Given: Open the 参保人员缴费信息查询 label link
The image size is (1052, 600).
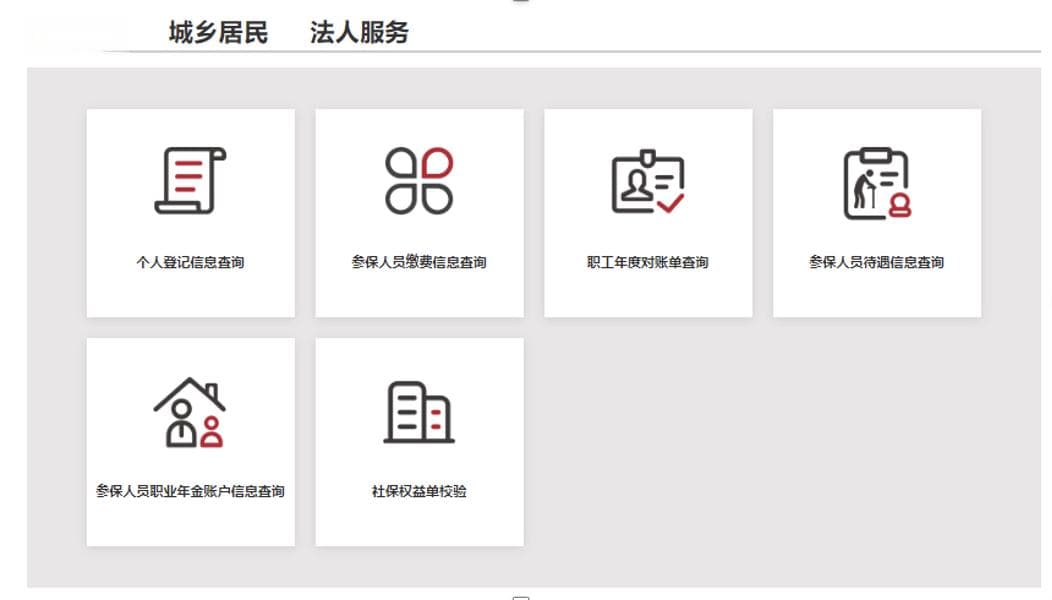Looking at the screenshot, I should [x=419, y=262].
